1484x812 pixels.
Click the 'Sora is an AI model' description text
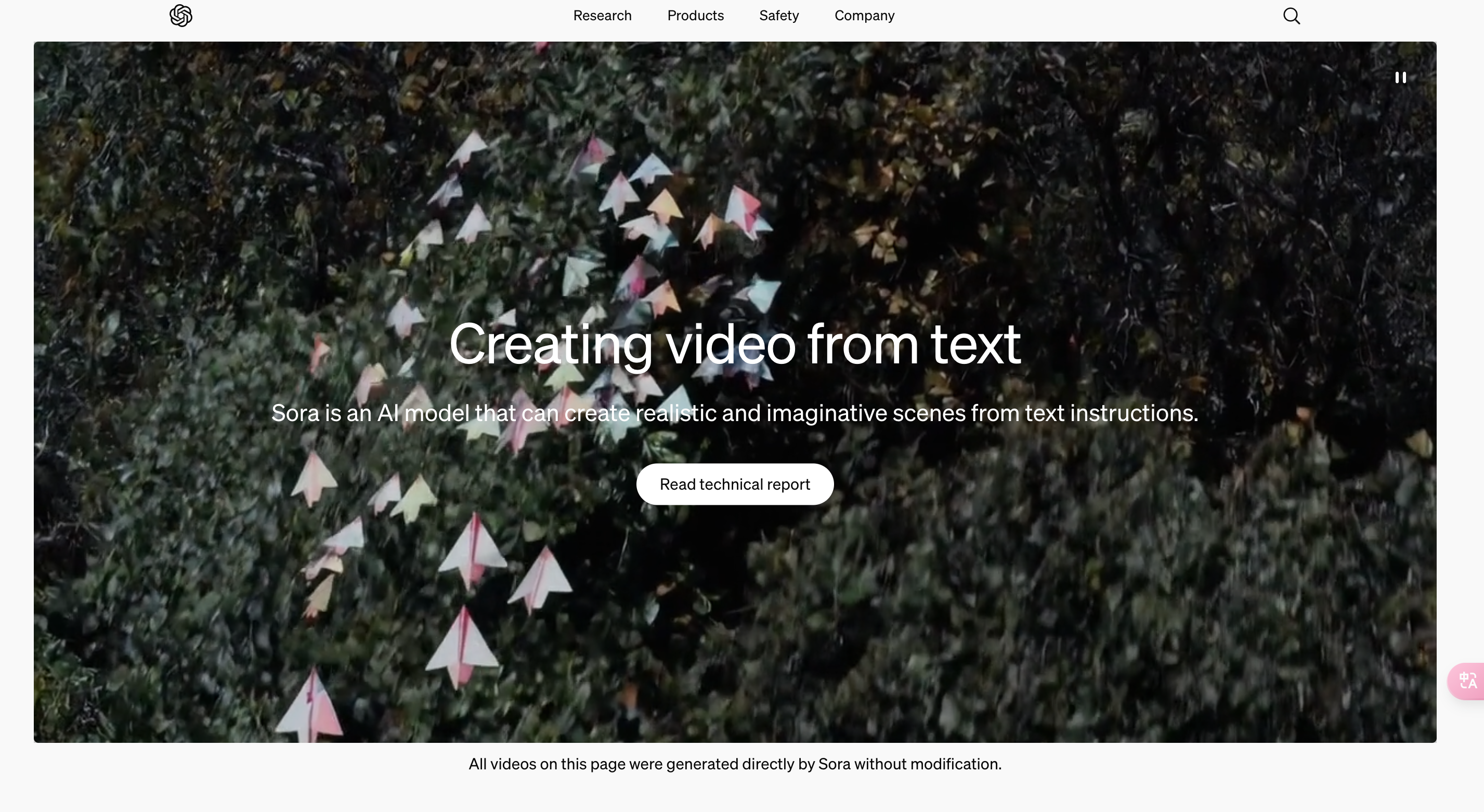click(x=735, y=413)
